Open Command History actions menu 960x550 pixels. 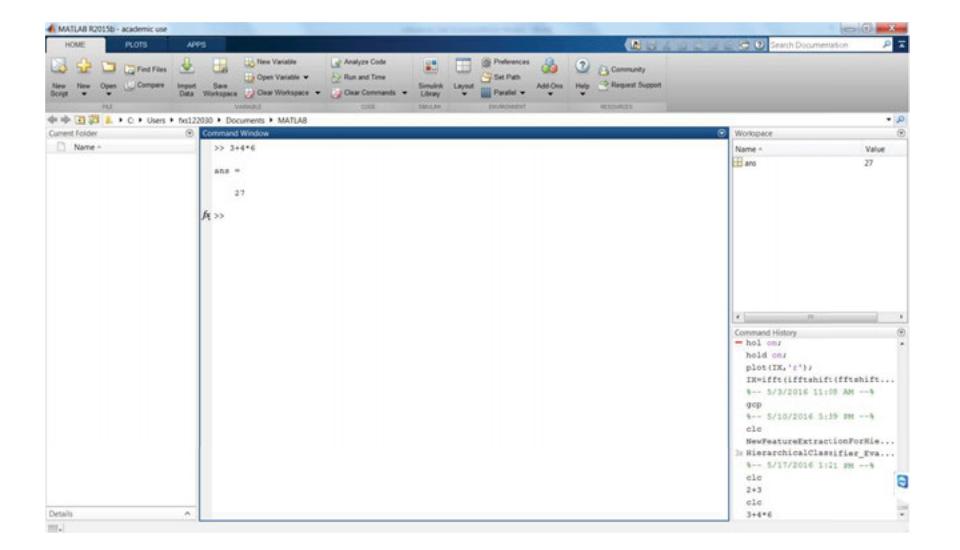(x=901, y=332)
